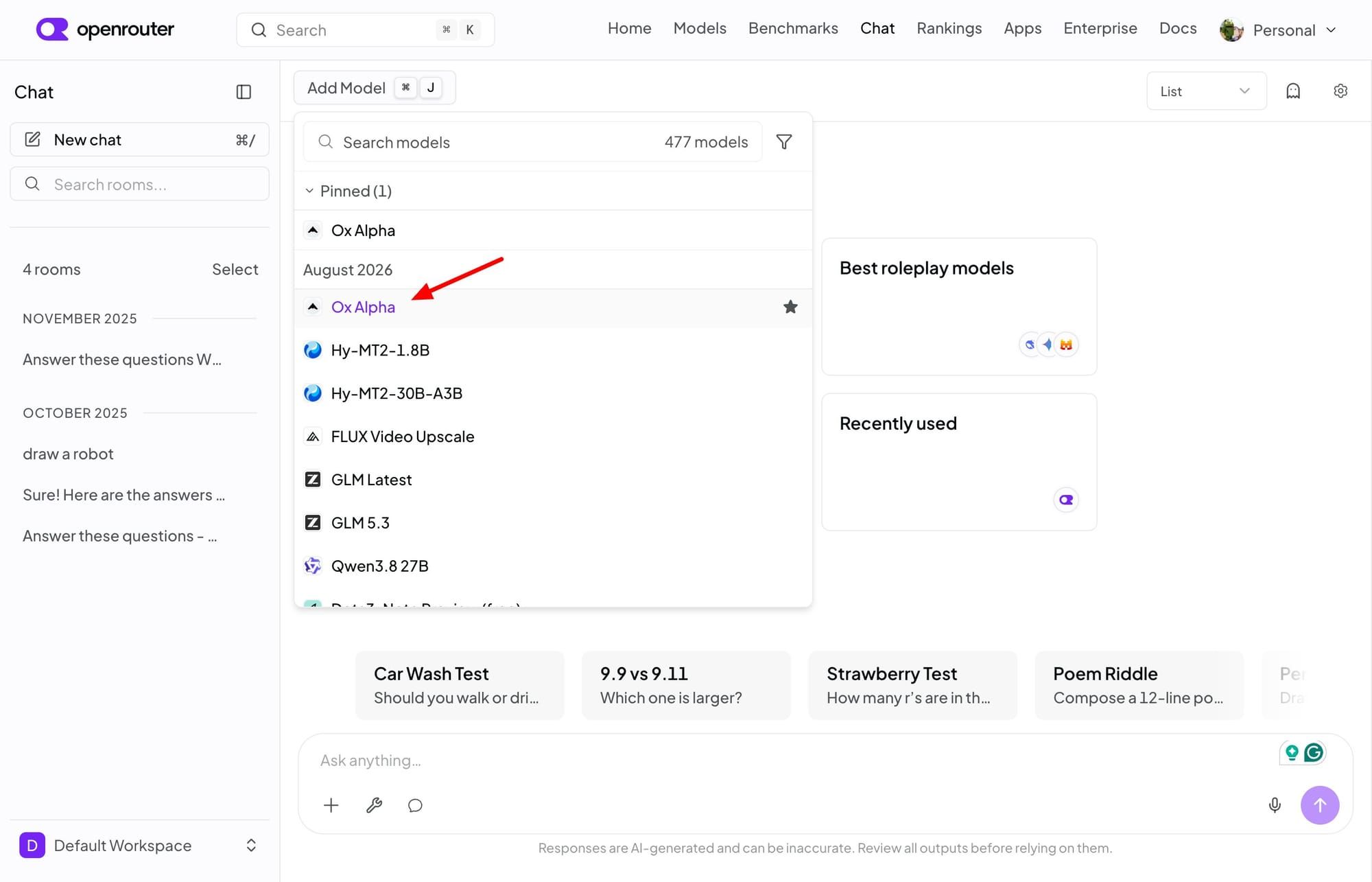Click the speech bubble icon below input

415,805
